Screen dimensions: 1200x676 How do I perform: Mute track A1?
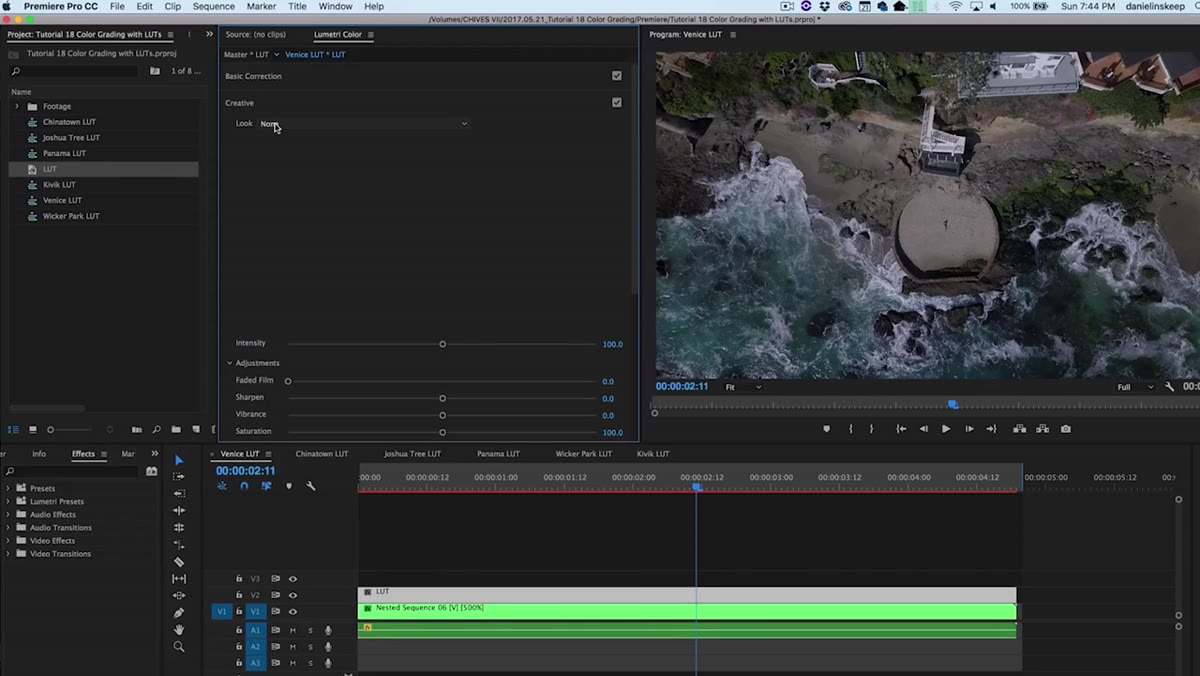pyautogui.click(x=293, y=630)
